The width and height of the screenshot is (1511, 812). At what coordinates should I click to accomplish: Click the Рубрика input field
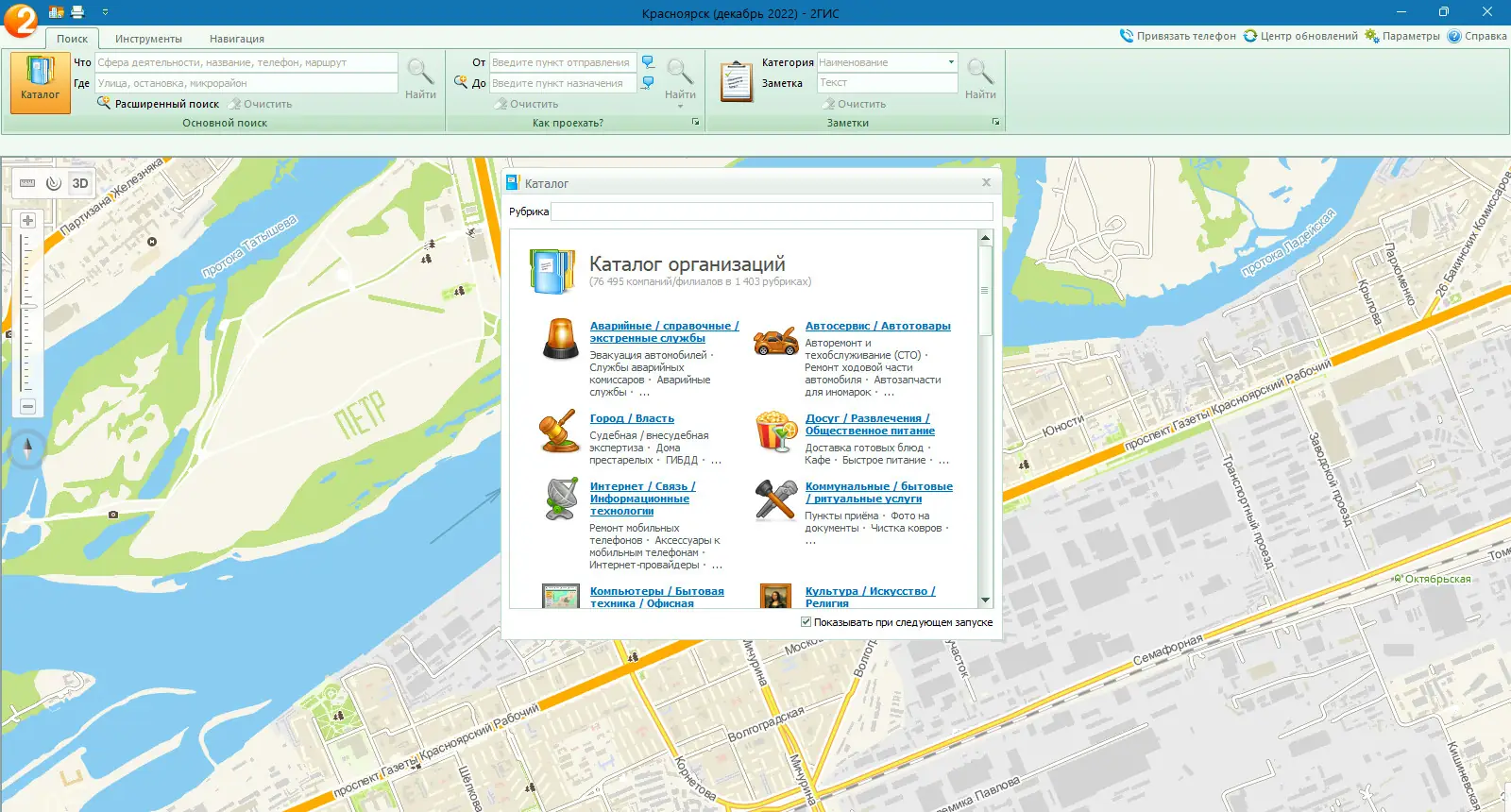tap(772, 211)
